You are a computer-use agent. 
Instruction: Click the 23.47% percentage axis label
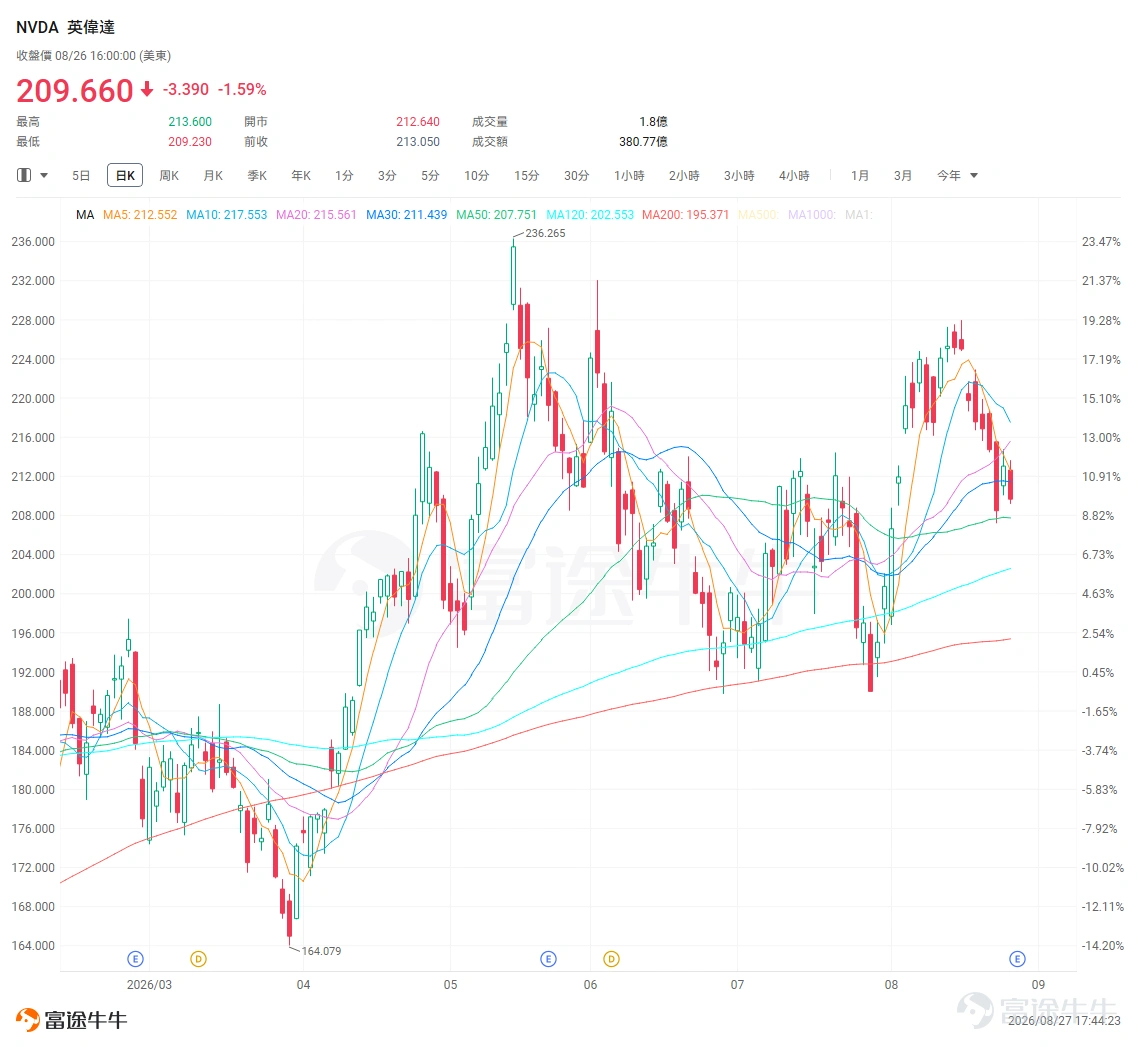tap(1101, 241)
